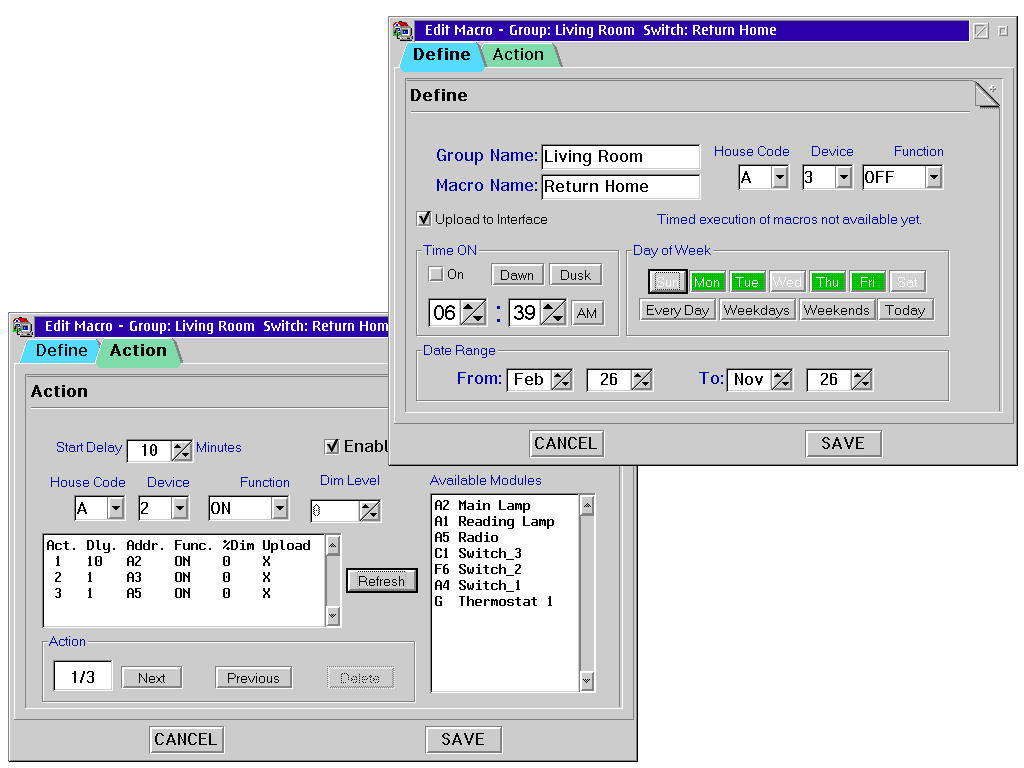The image size is (1024, 768).
Task: Click the app icon in the Action window title bar
Action: (x=23, y=326)
